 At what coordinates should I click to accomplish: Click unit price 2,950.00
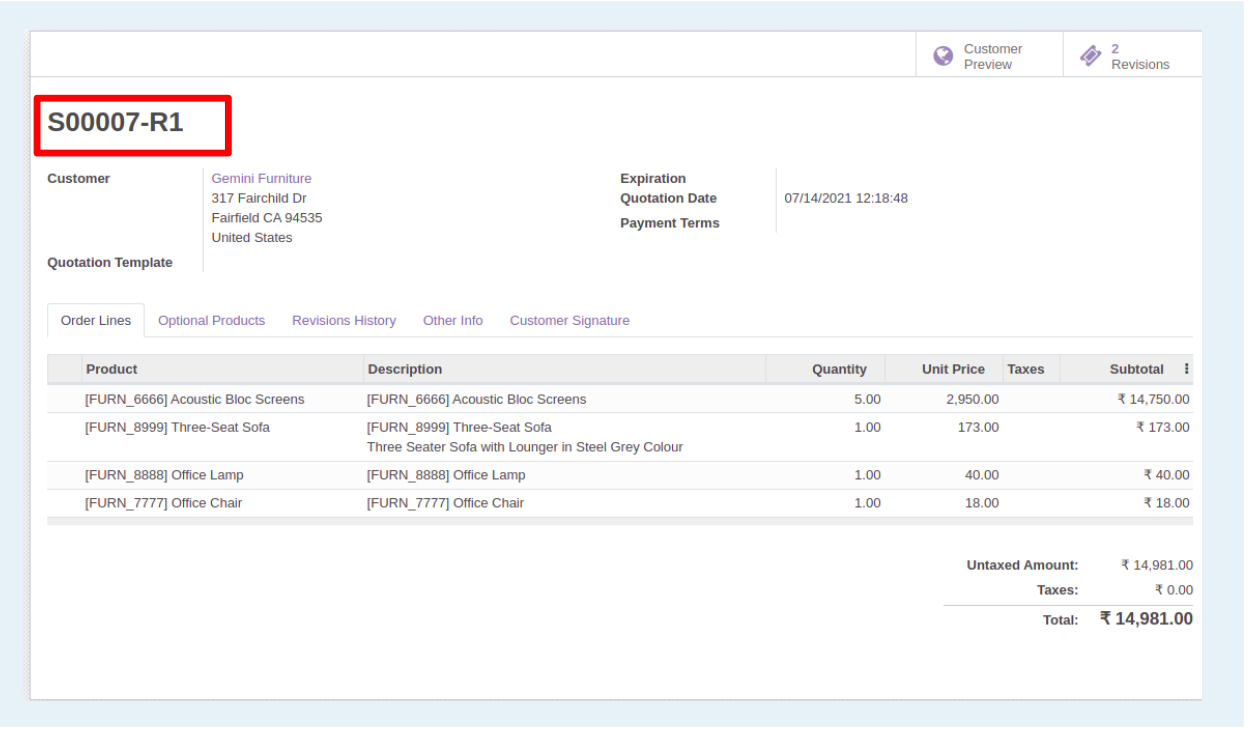pyautogui.click(x=972, y=399)
